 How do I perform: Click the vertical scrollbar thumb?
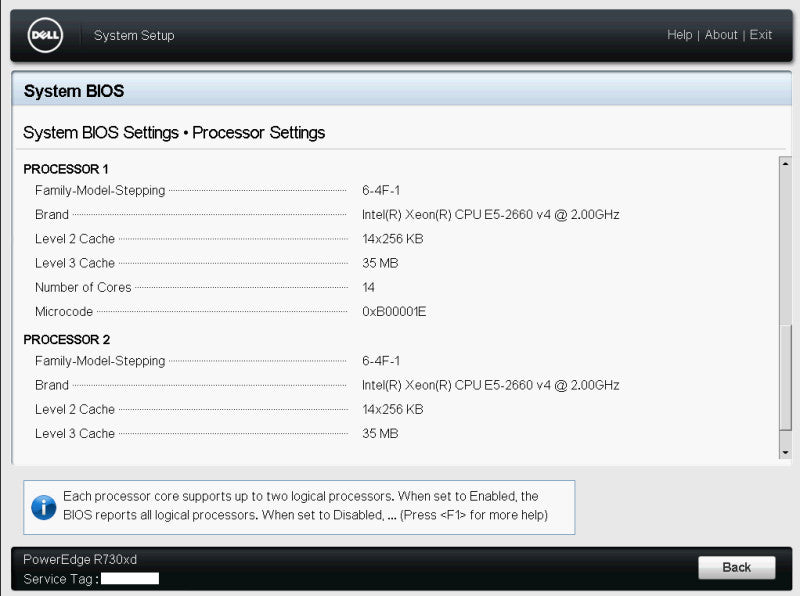(785, 378)
